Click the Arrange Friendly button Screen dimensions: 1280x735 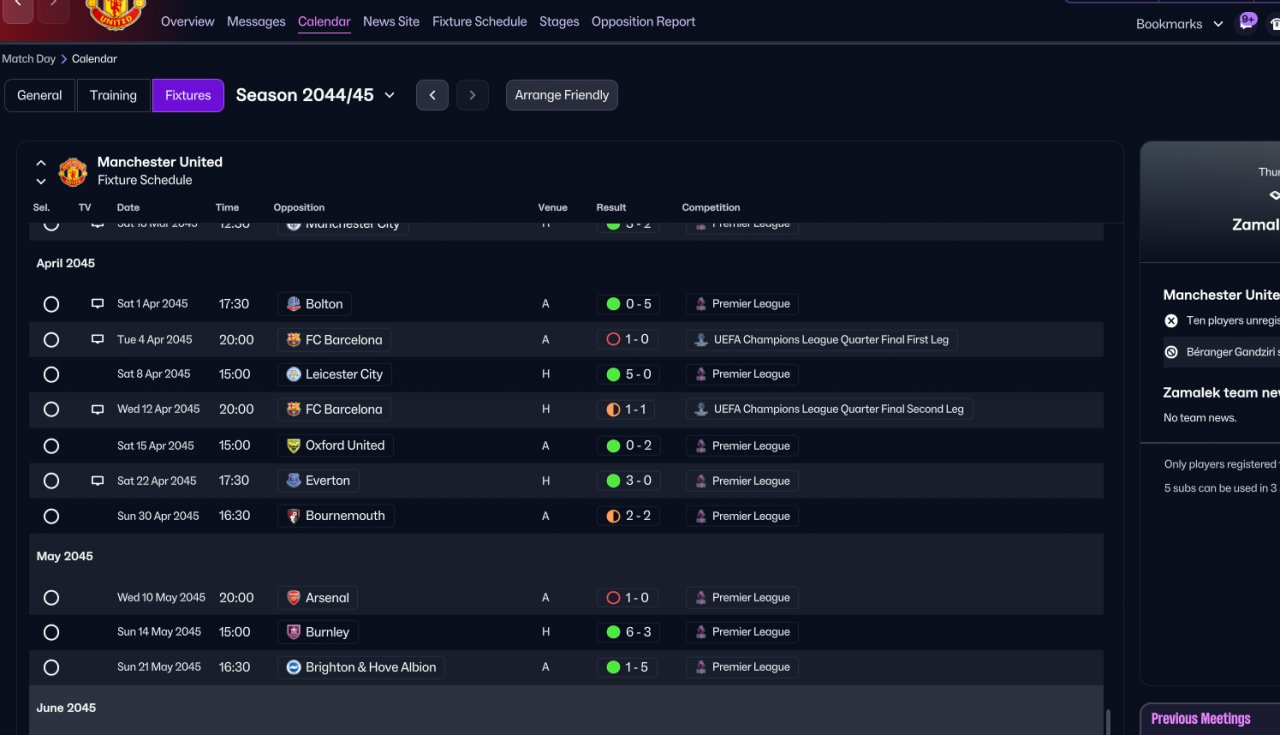pos(562,95)
